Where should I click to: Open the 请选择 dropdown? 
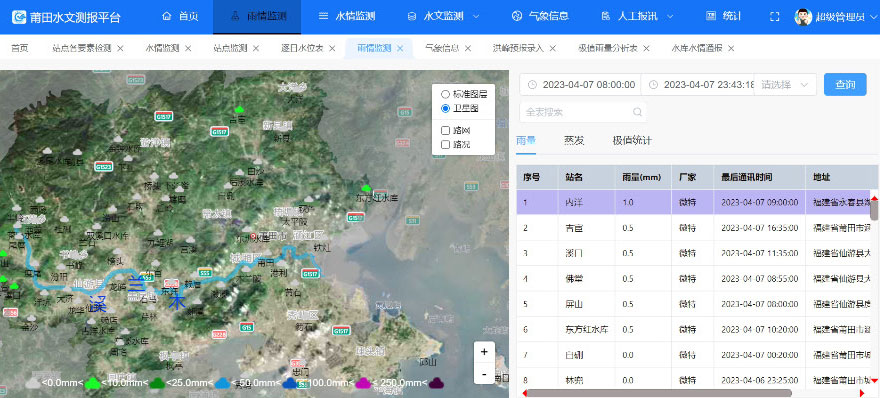785,85
